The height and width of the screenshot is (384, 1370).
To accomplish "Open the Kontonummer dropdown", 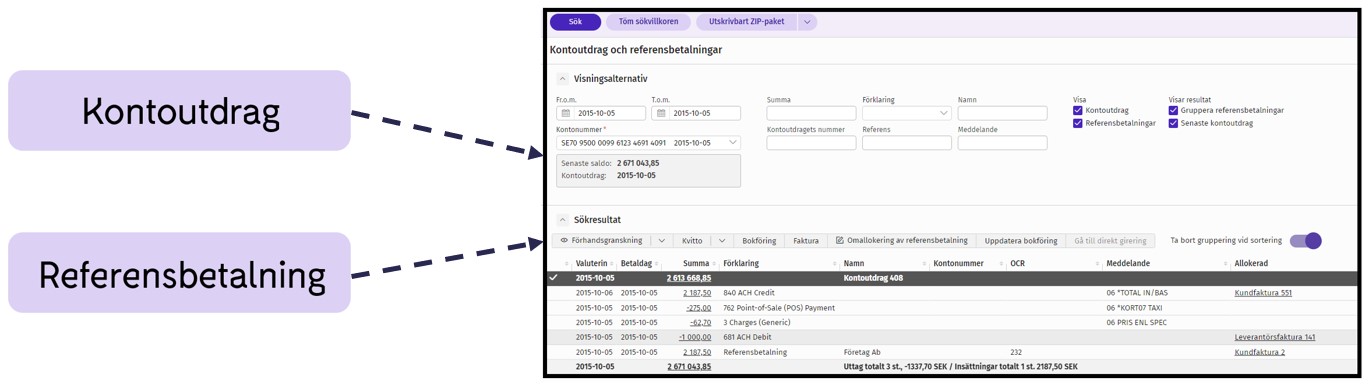I will 733,143.
